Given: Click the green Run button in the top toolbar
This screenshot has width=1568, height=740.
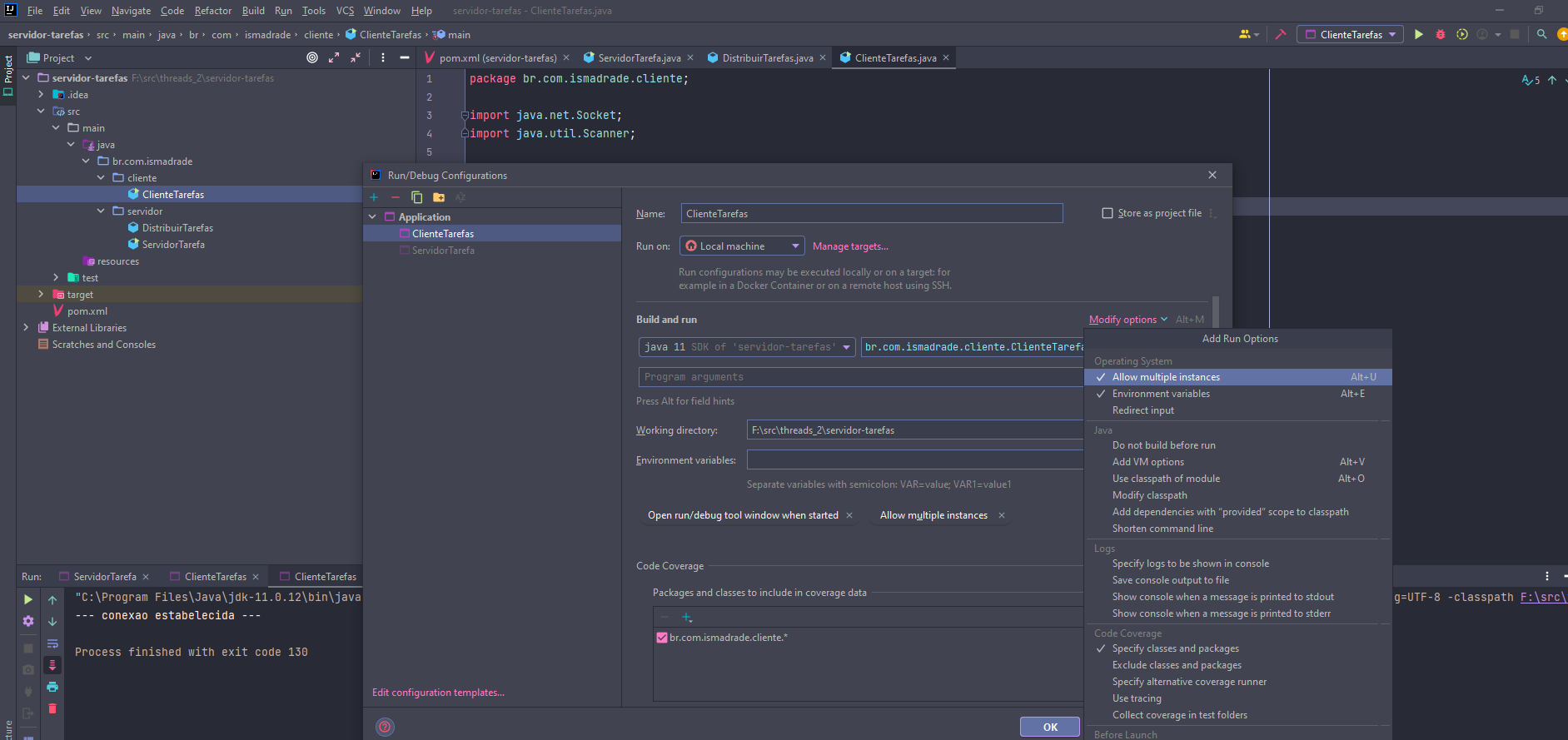Looking at the screenshot, I should coord(1419,34).
